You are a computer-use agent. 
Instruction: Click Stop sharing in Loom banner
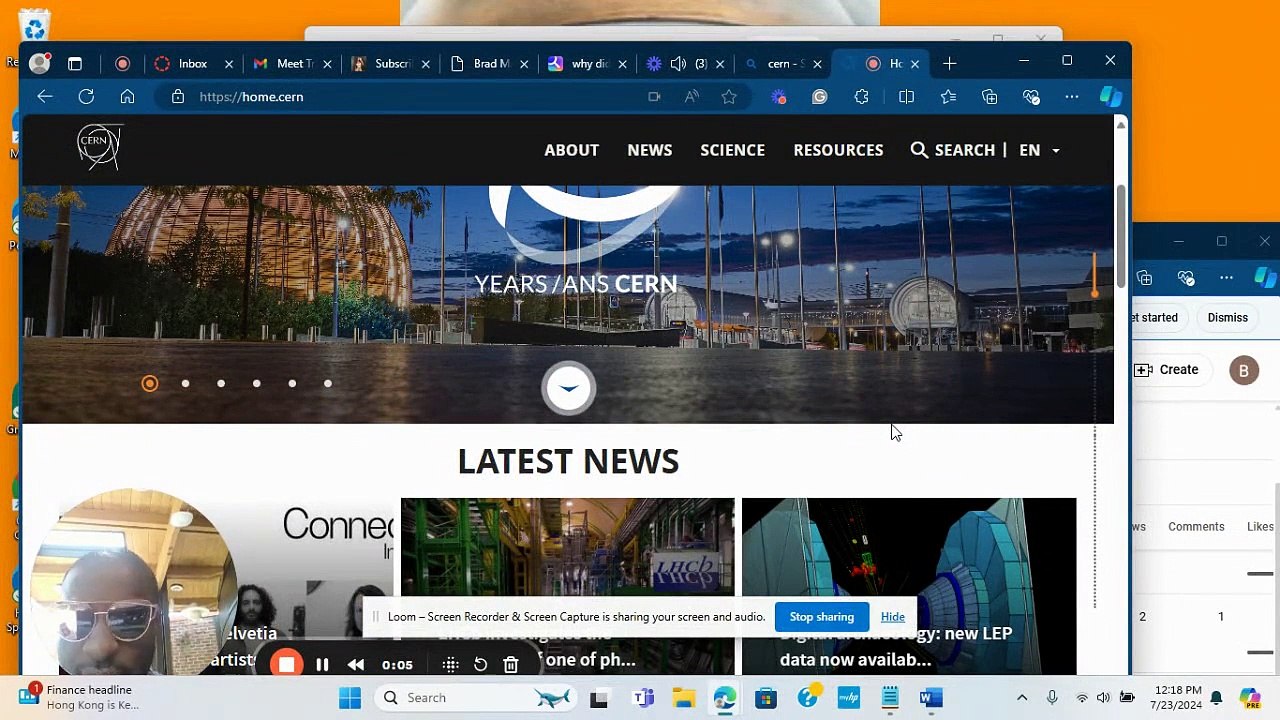(822, 617)
